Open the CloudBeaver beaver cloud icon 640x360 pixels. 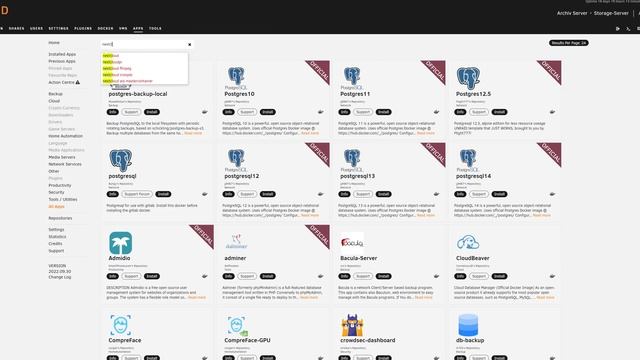(468, 242)
